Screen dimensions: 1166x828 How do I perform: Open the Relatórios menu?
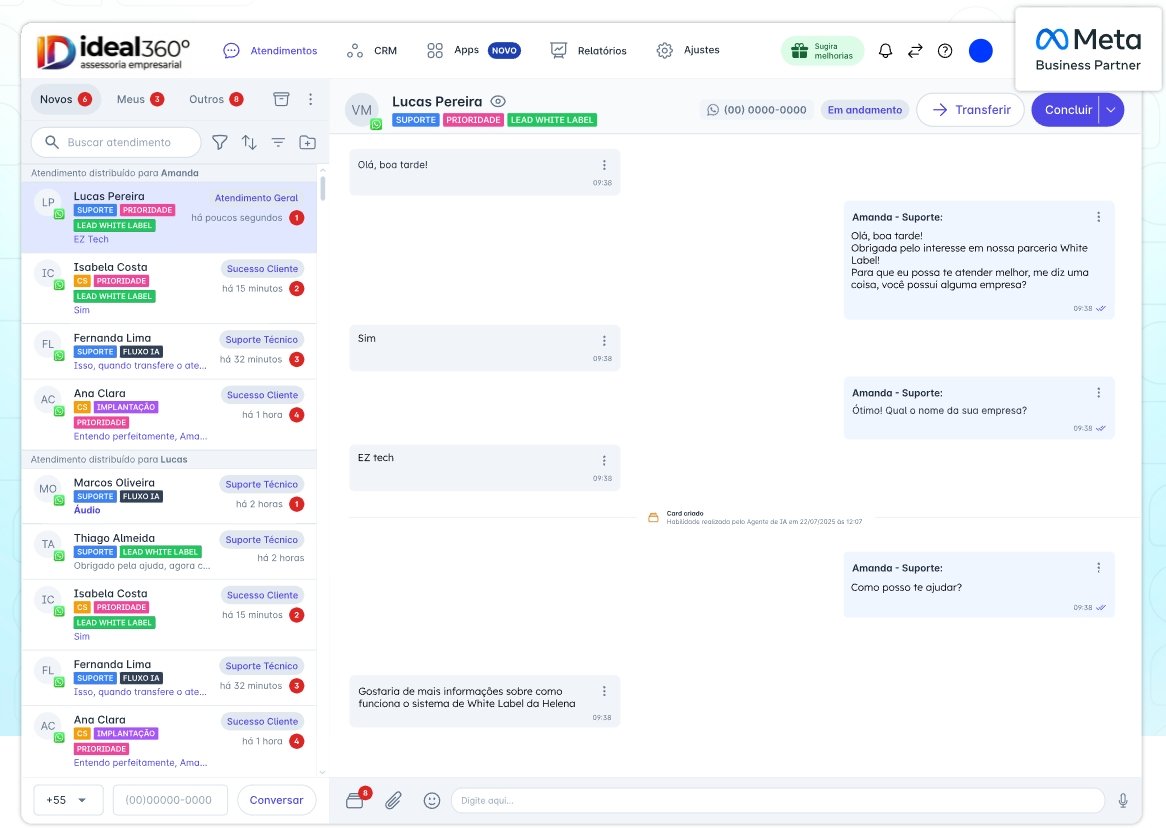pyautogui.click(x=602, y=50)
